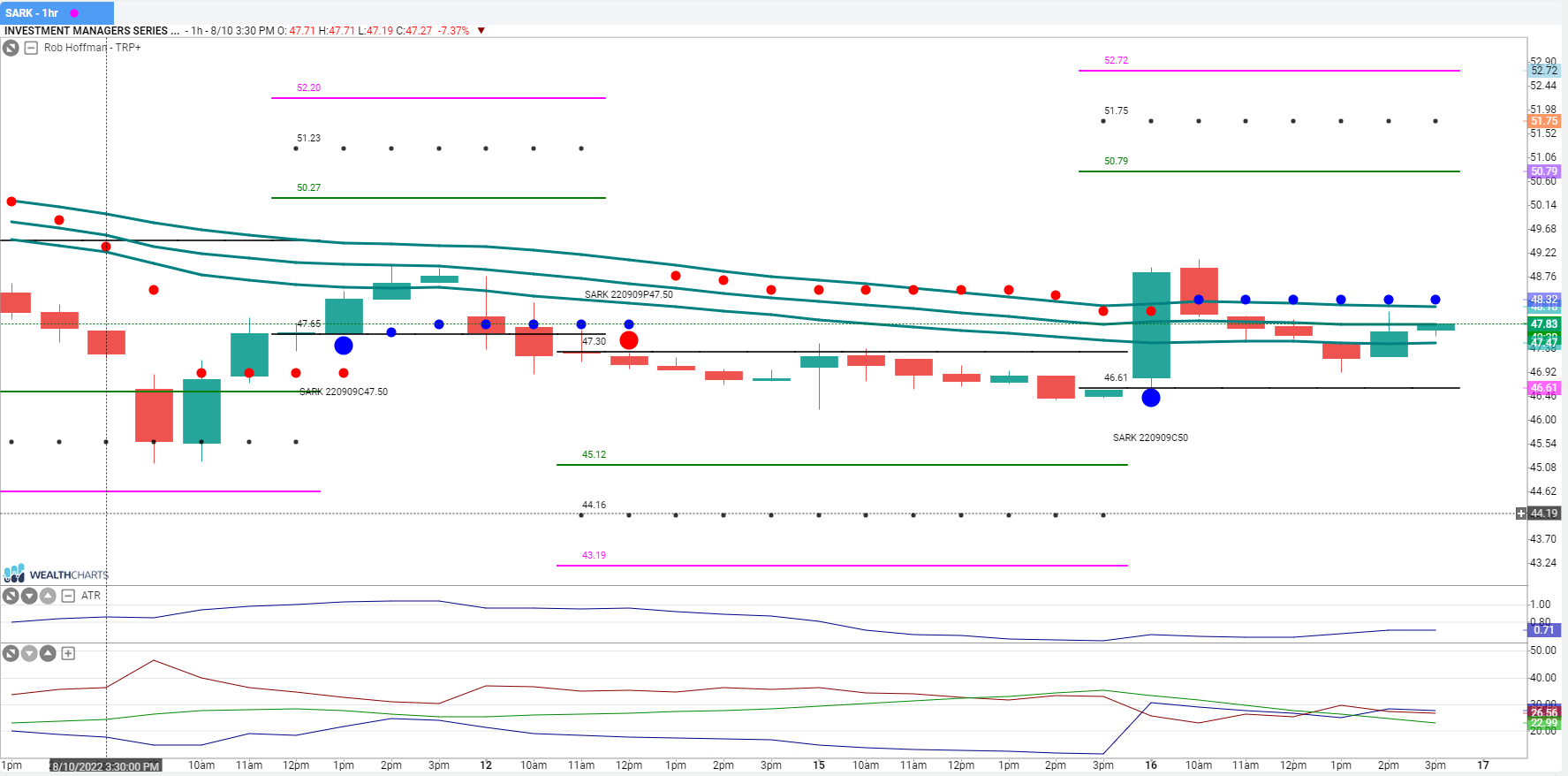
Task: Click the green 22.99 value tag
Action: pyautogui.click(x=1544, y=723)
